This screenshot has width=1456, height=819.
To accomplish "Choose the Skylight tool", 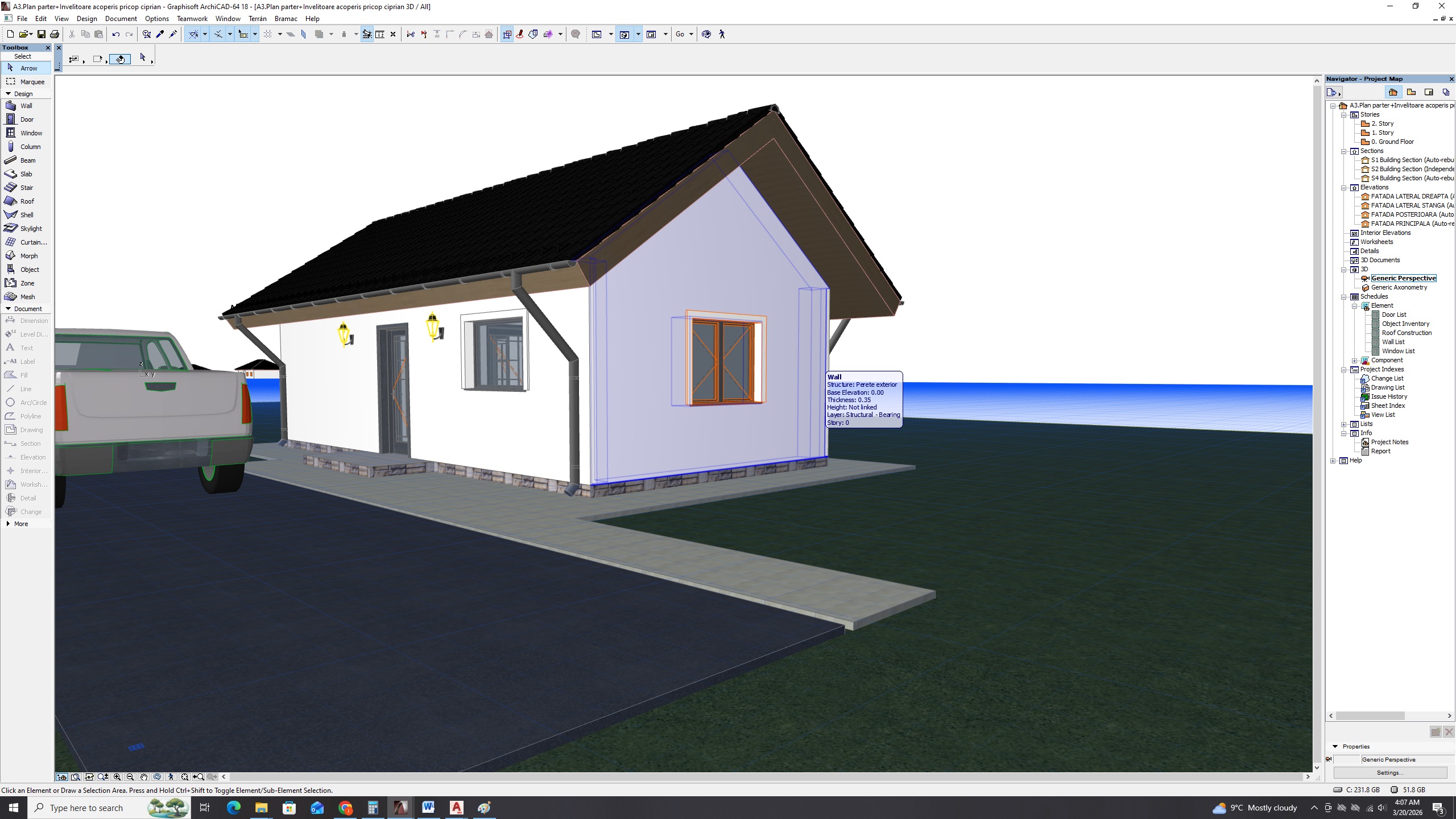I will click(x=31, y=229).
